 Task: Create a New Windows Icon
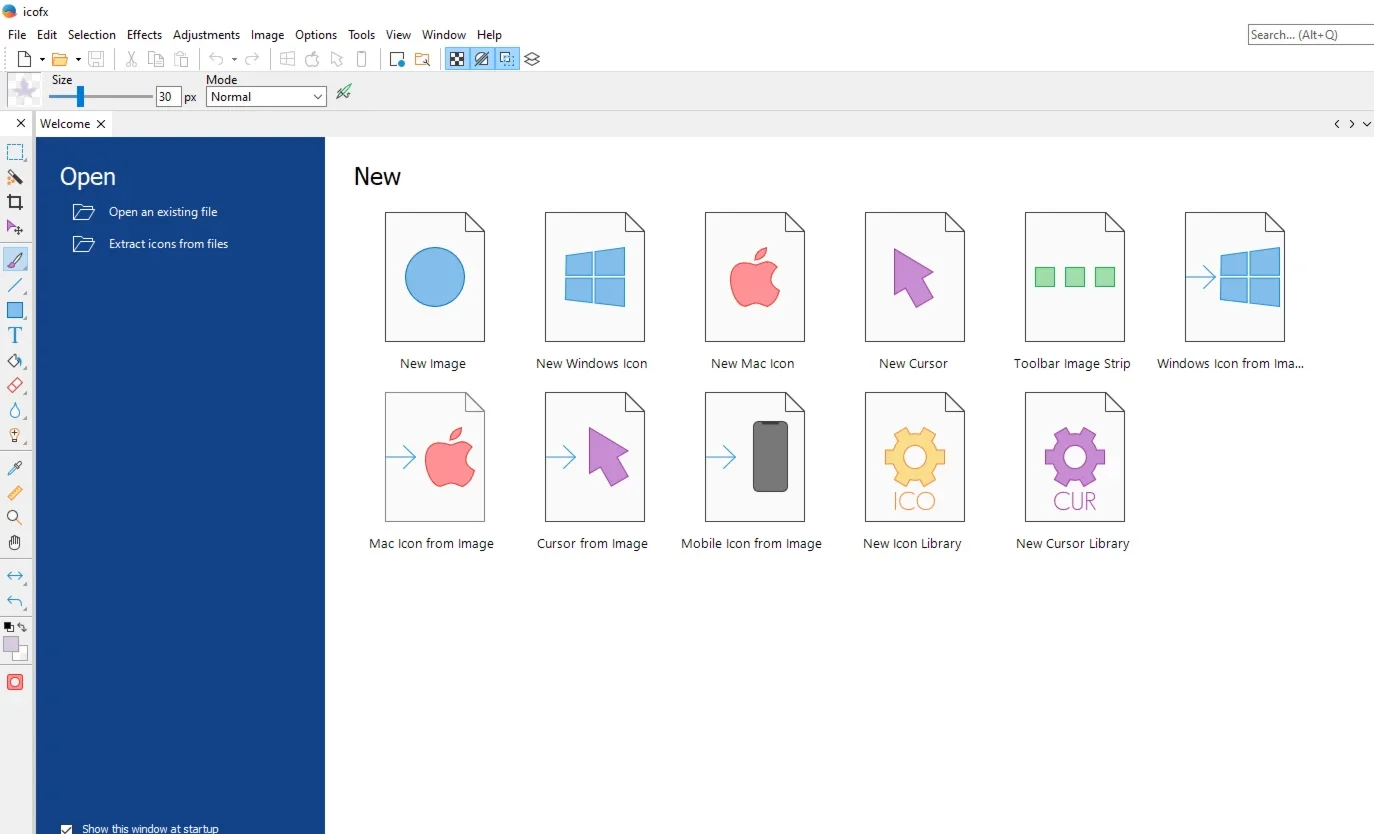(593, 290)
